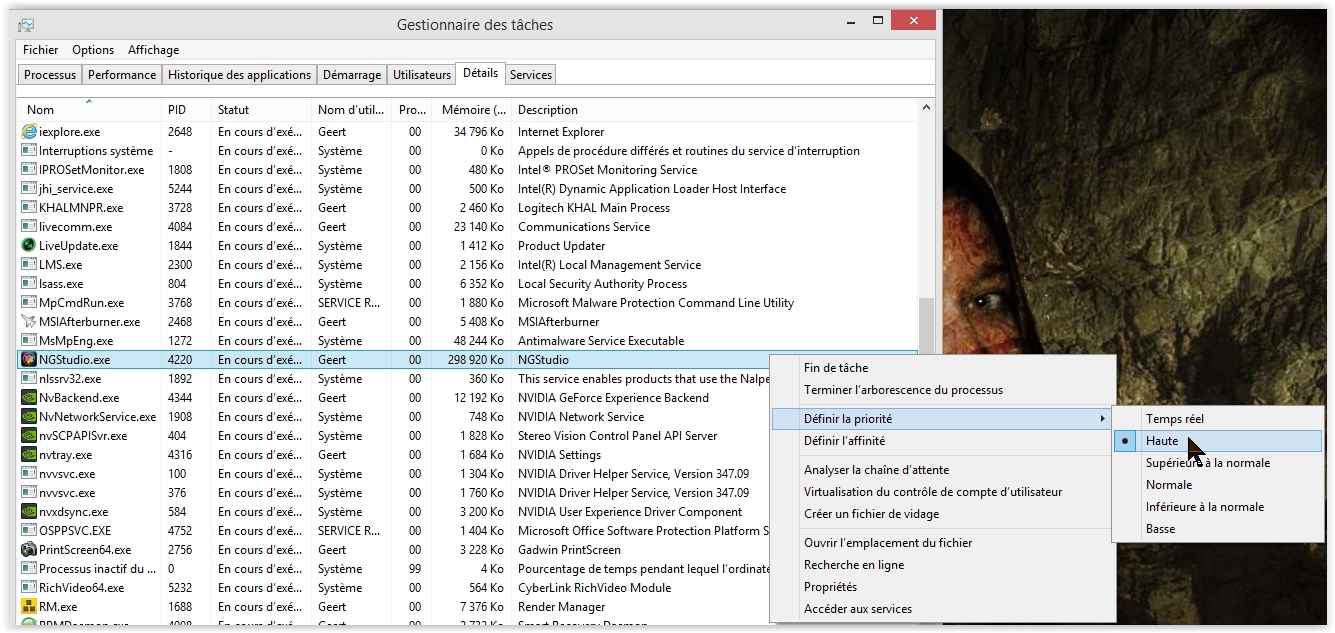The width and height of the screenshot is (1335, 633).
Task: Click the Task Manager title bar icon
Action: (x=26, y=25)
